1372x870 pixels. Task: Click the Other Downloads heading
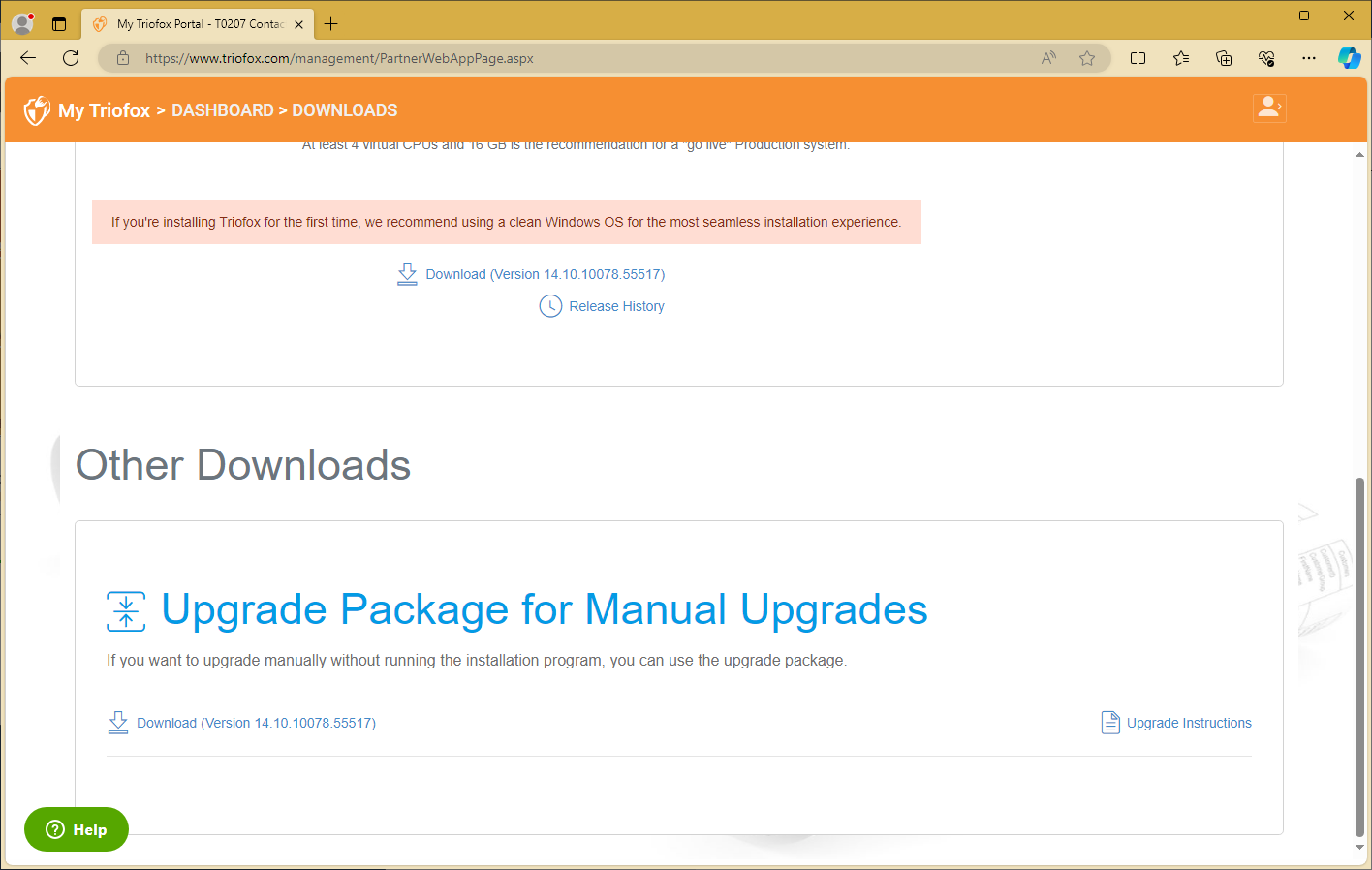click(x=243, y=465)
